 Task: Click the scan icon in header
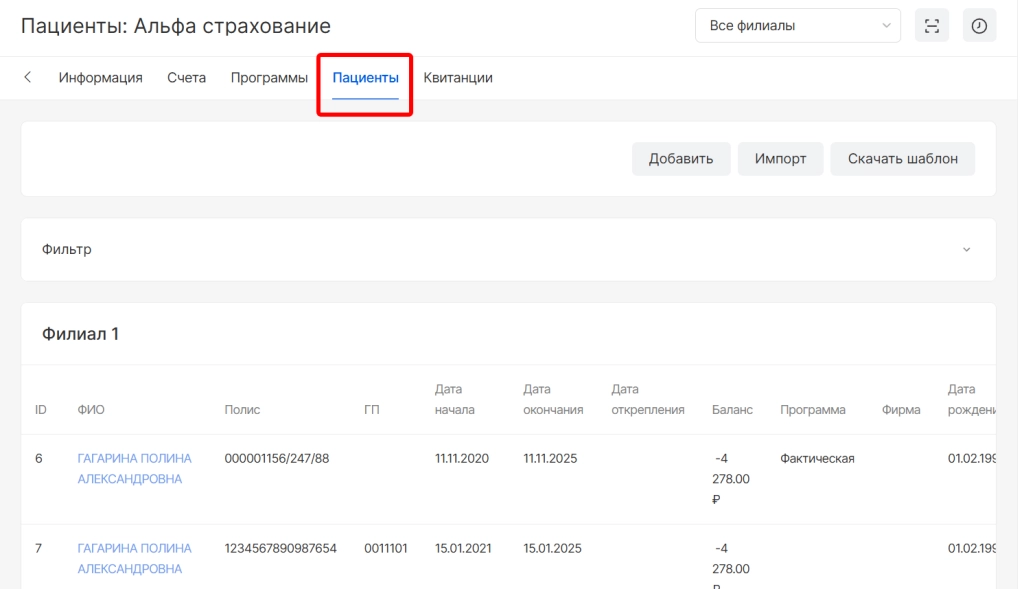tap(931, 26)
